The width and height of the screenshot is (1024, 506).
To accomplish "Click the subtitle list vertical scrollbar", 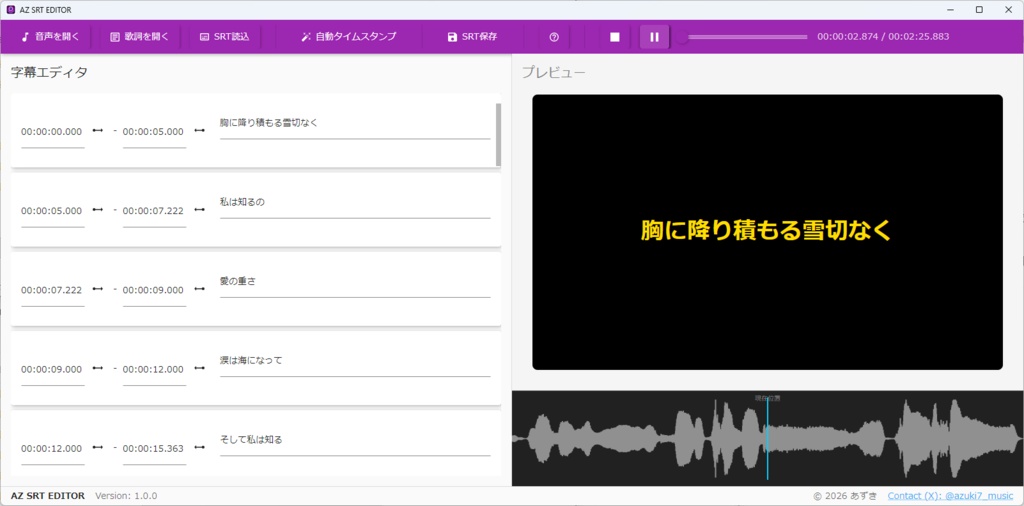I will pyautogui.click(x=498, y=134).
